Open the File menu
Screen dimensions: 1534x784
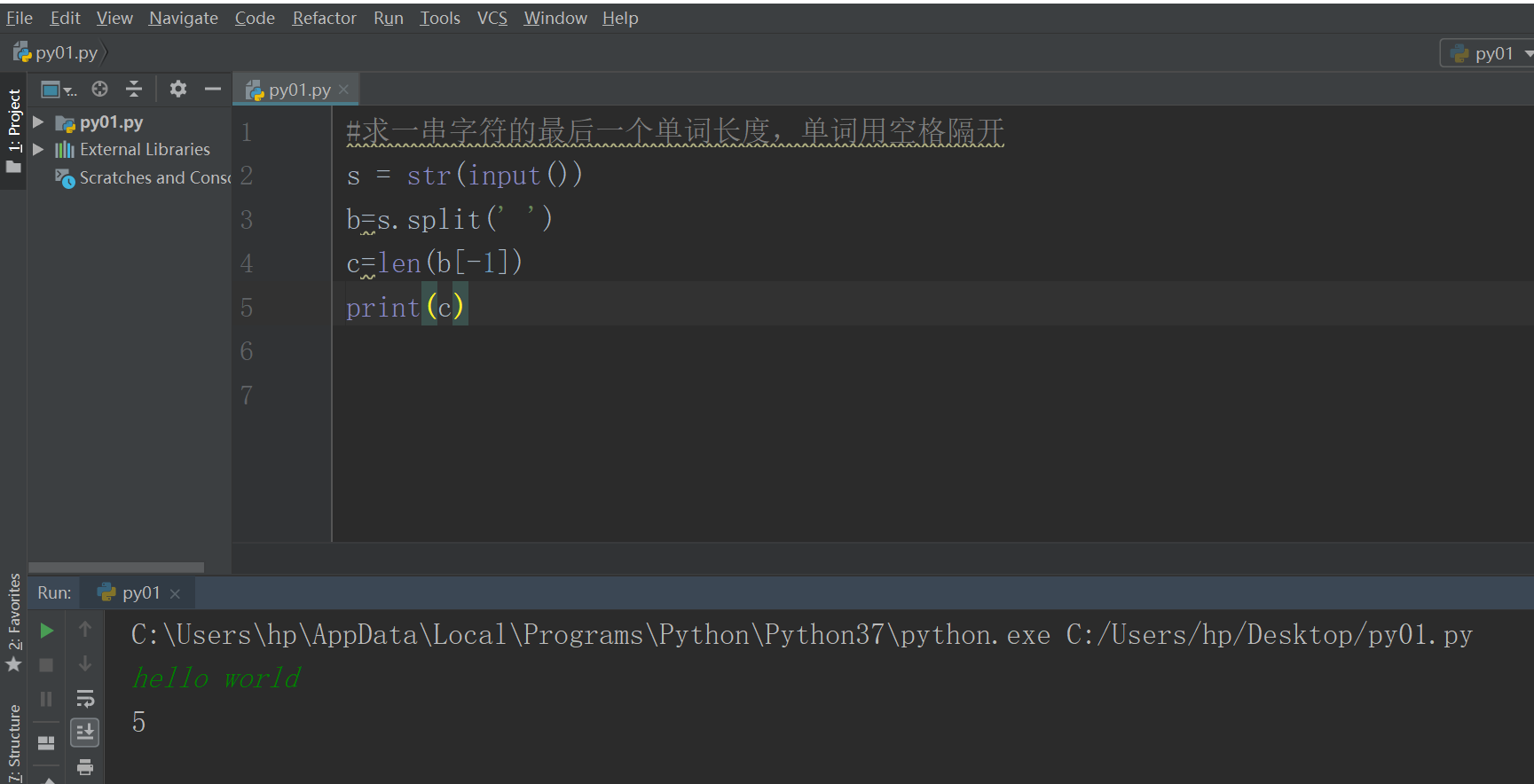click(x=19, y=18)
